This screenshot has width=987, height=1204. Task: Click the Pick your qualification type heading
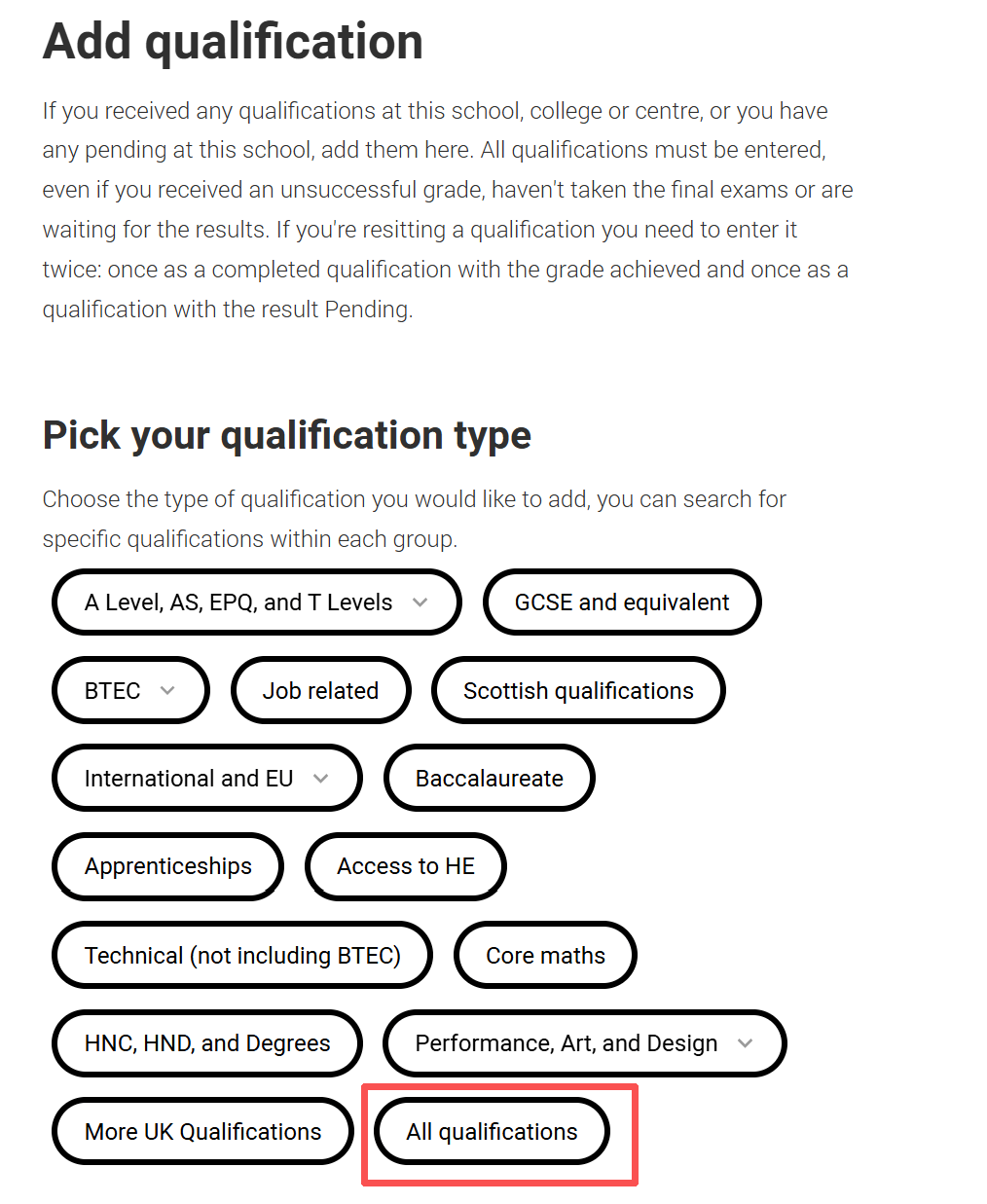coord(287,435)
